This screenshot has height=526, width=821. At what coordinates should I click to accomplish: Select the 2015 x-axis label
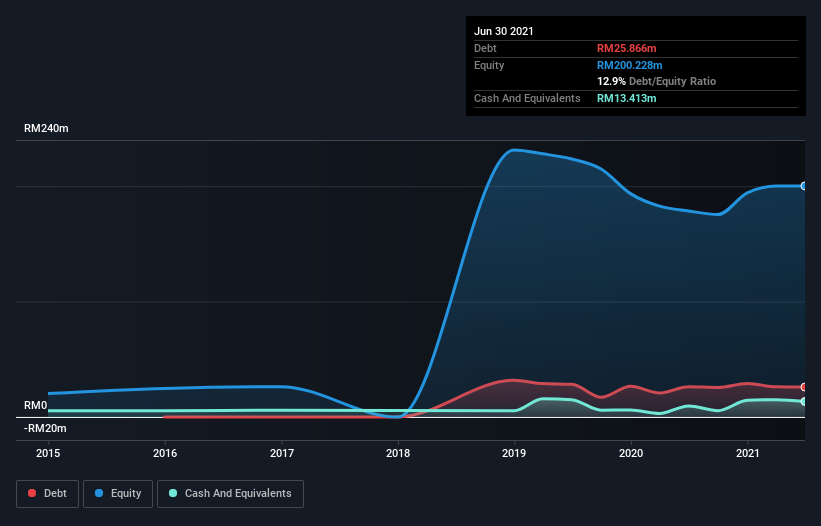click(48, 453)
